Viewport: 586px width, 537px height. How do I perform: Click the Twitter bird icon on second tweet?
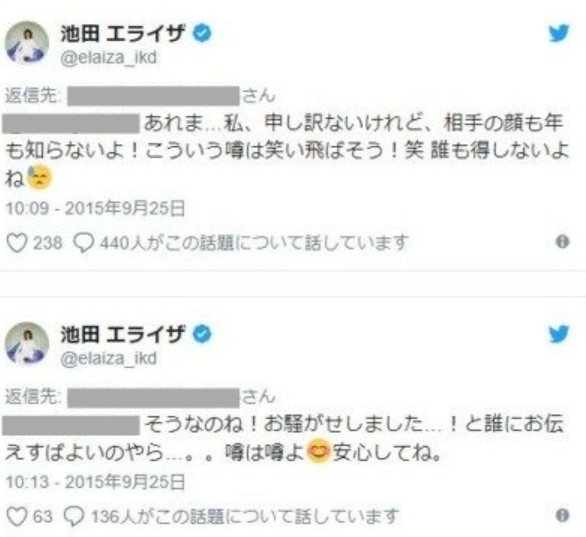(559, 334)
